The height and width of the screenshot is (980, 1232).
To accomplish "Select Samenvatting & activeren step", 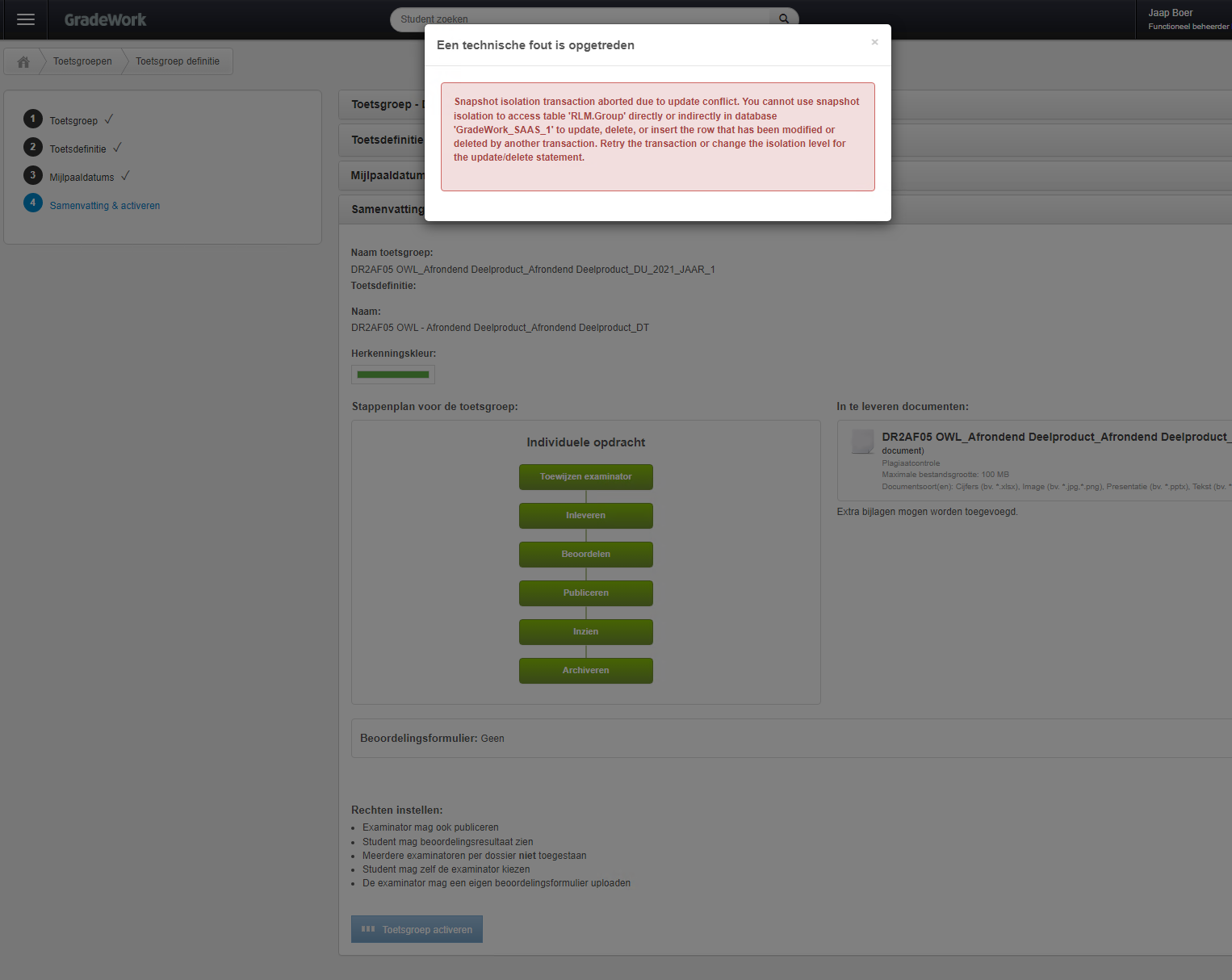I will pos(105,206).
